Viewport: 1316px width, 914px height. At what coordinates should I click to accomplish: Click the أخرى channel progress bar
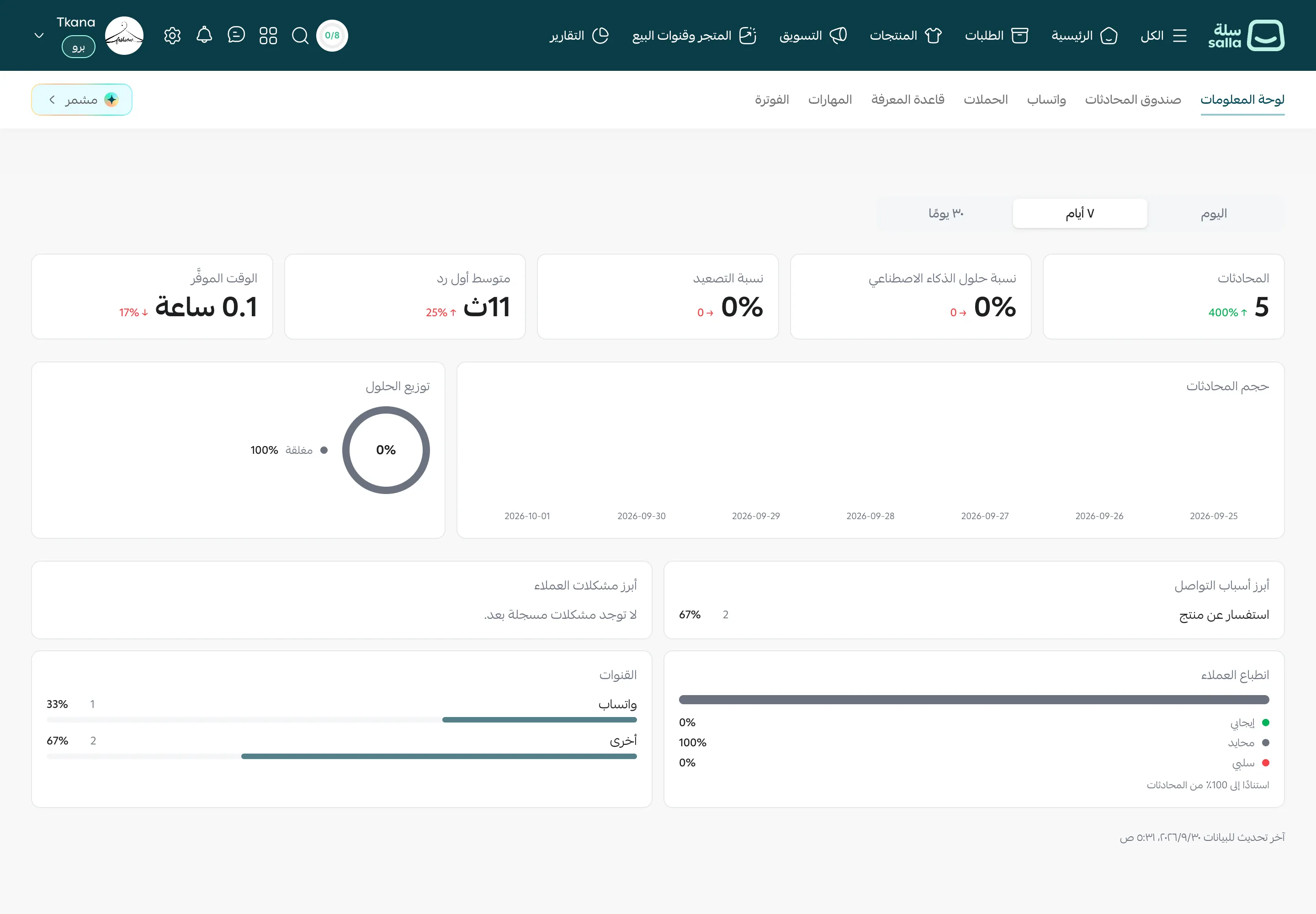click(x=342, y=756)
